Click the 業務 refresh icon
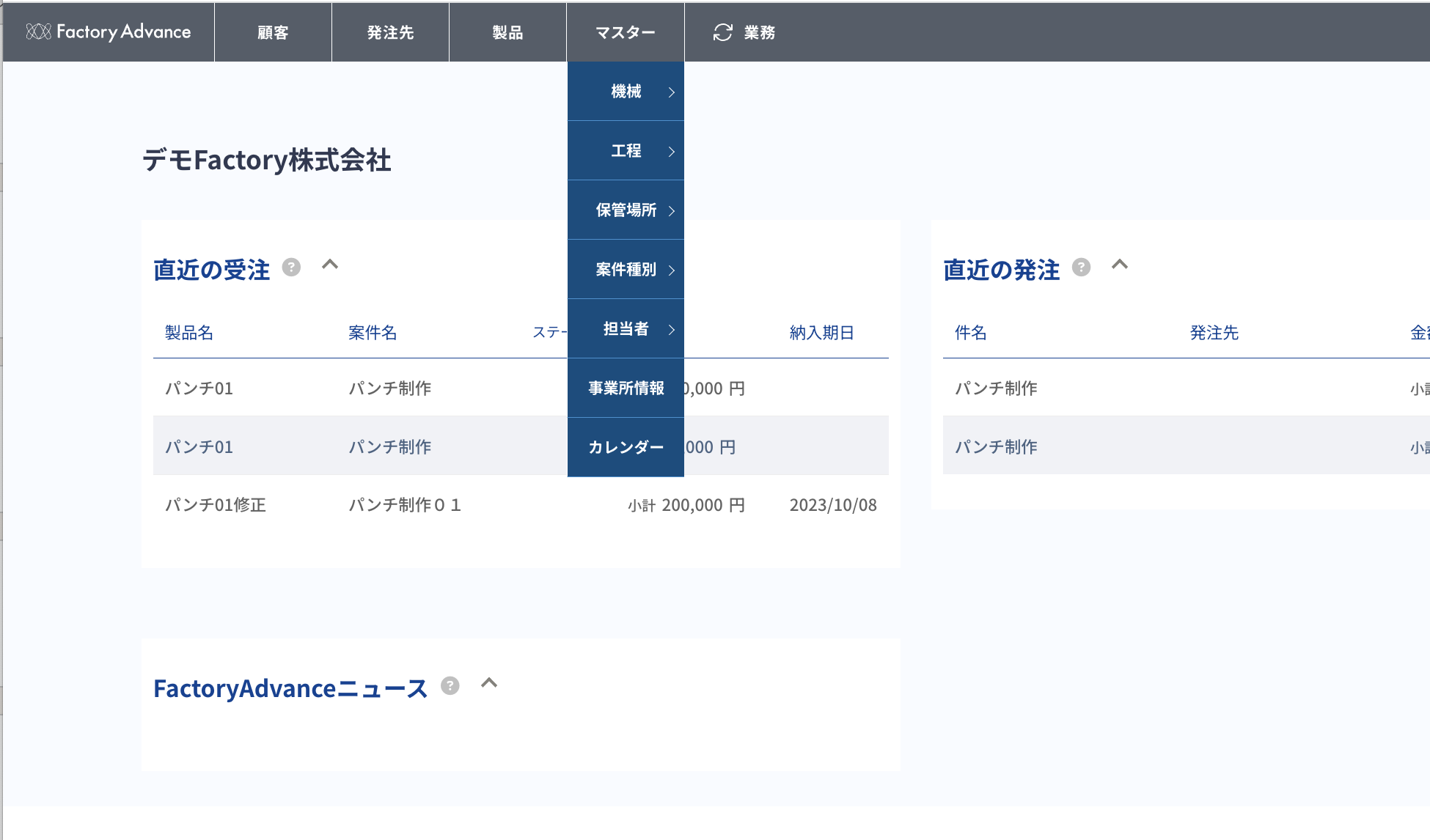Screen dimensions: 1430x840 click(x=722, y=32)
